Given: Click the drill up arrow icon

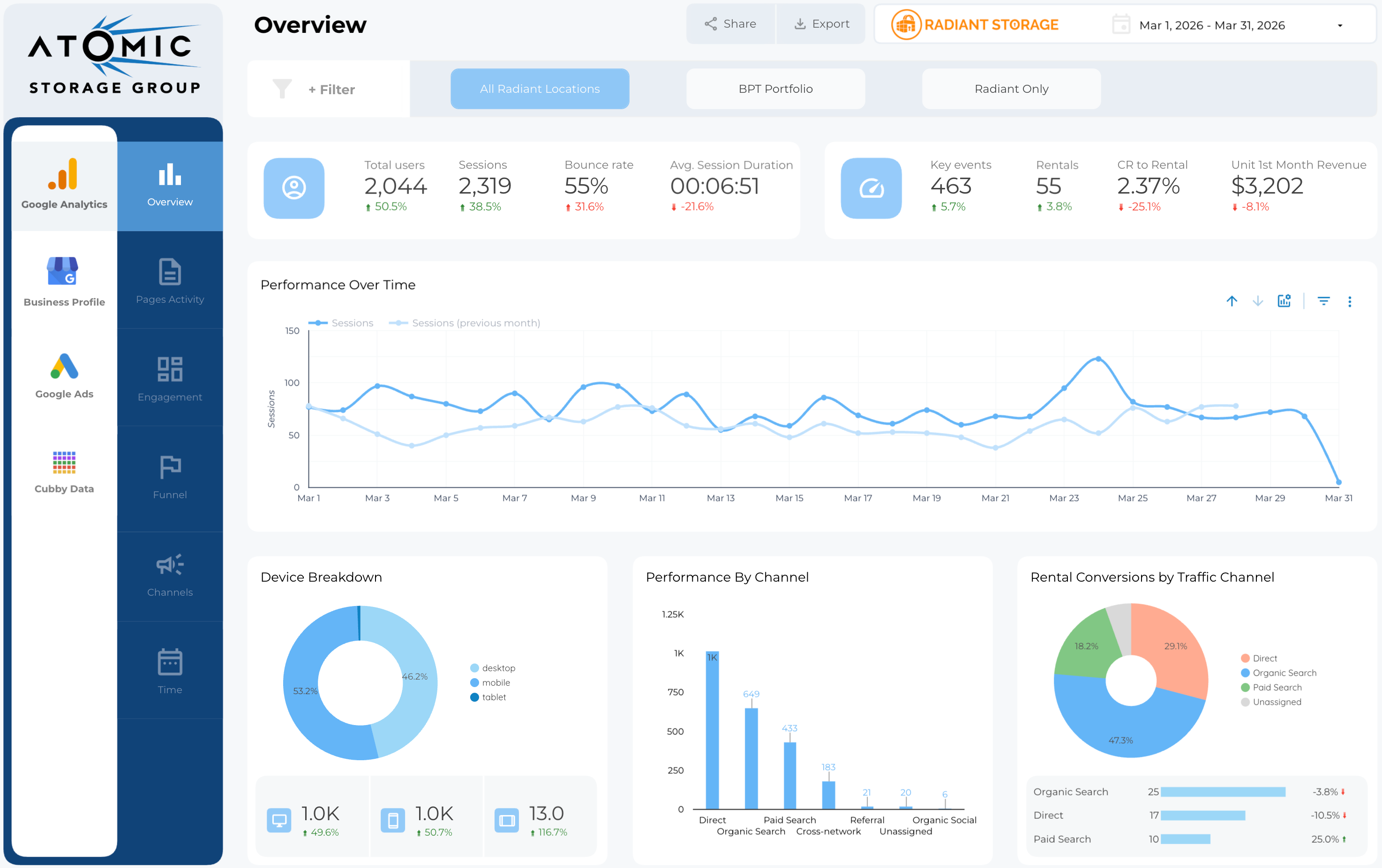Looking at the screenshot, I should click(x=1232, y=301).
